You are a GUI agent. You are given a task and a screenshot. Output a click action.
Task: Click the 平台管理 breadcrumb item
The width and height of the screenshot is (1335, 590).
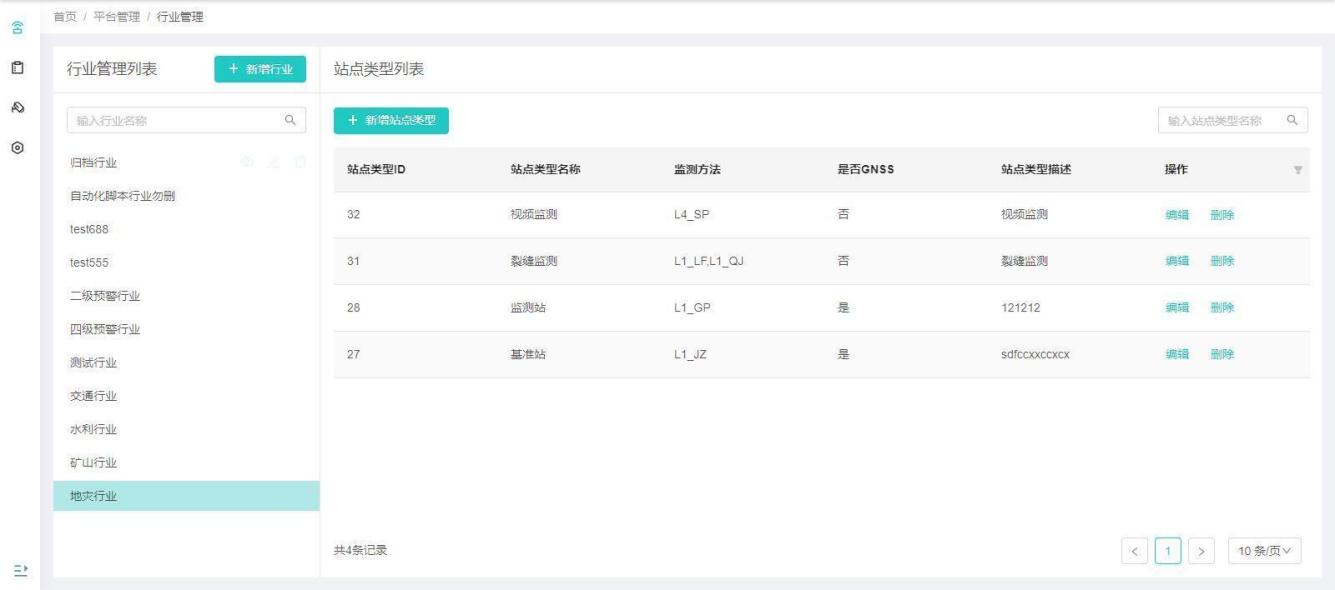(x=116, y=16)
